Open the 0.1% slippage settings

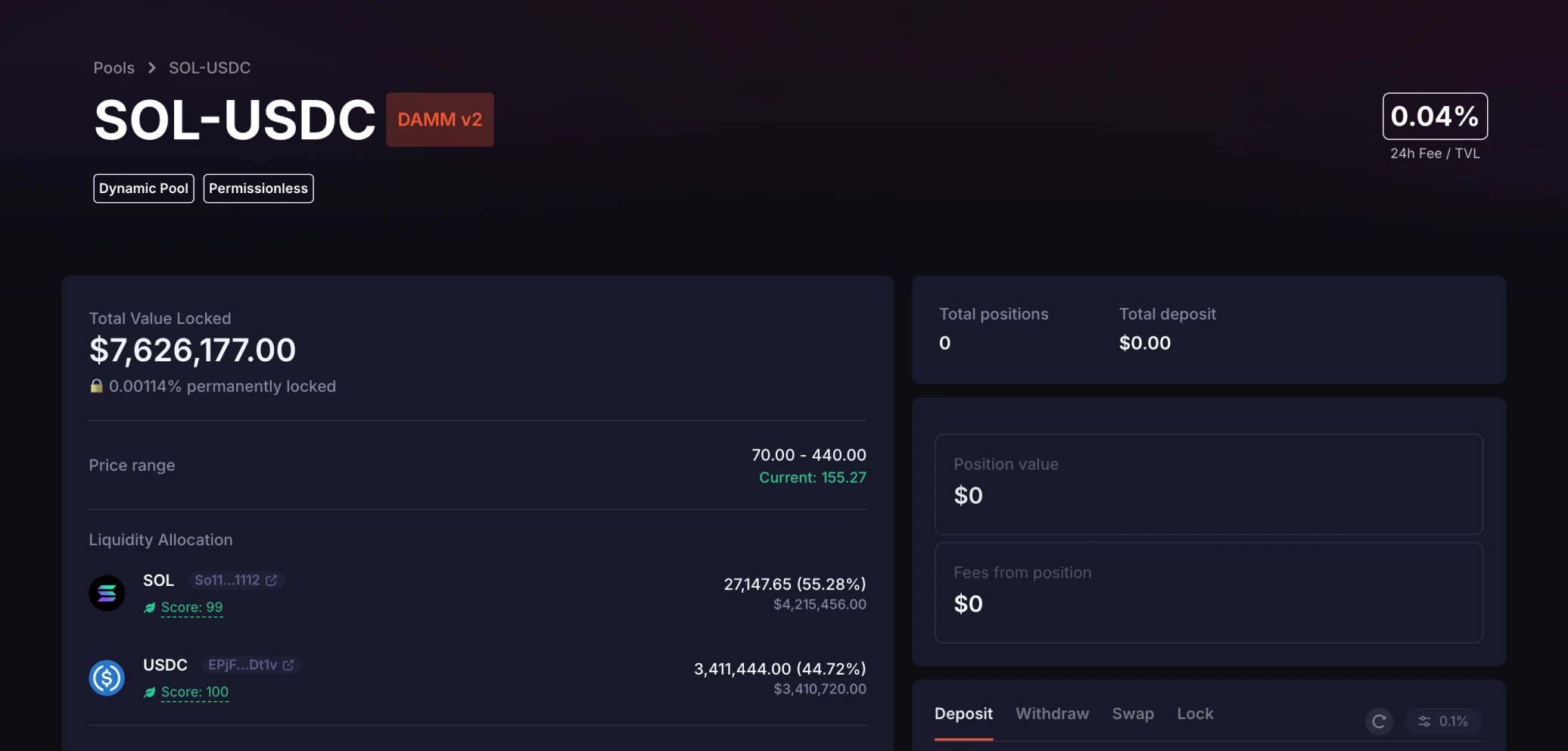coord(1443,721)
